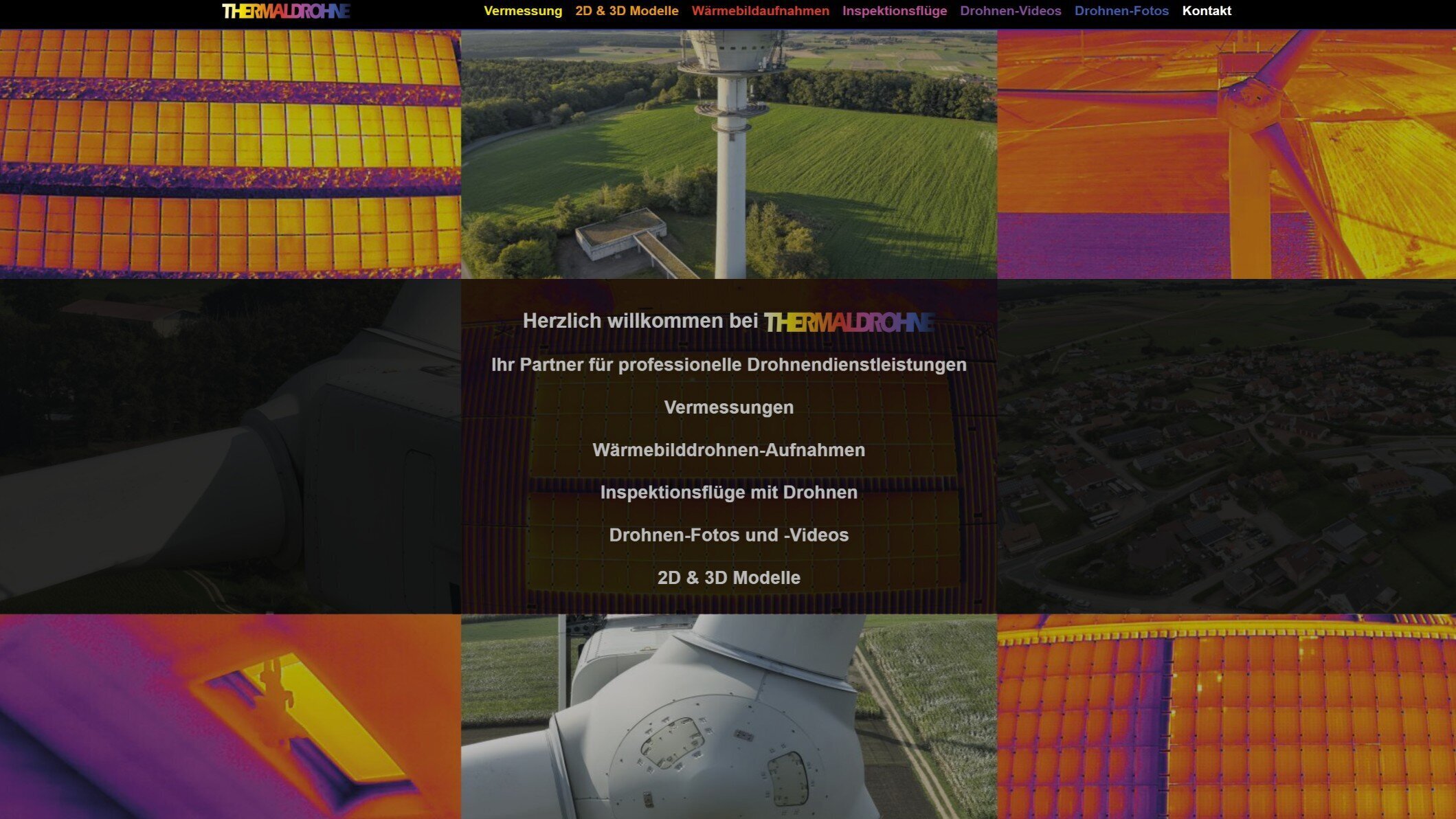Click Wärmebilddrohnen-Aufnahmen in the welcome panel
Image resolution: width=1456 pixels, height=819 pixels.
(x=729, y=450)
